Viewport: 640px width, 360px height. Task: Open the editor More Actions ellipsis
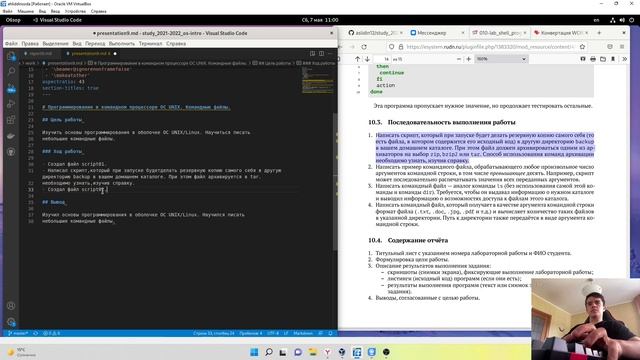pyautogui.click(x=330, y=53)
